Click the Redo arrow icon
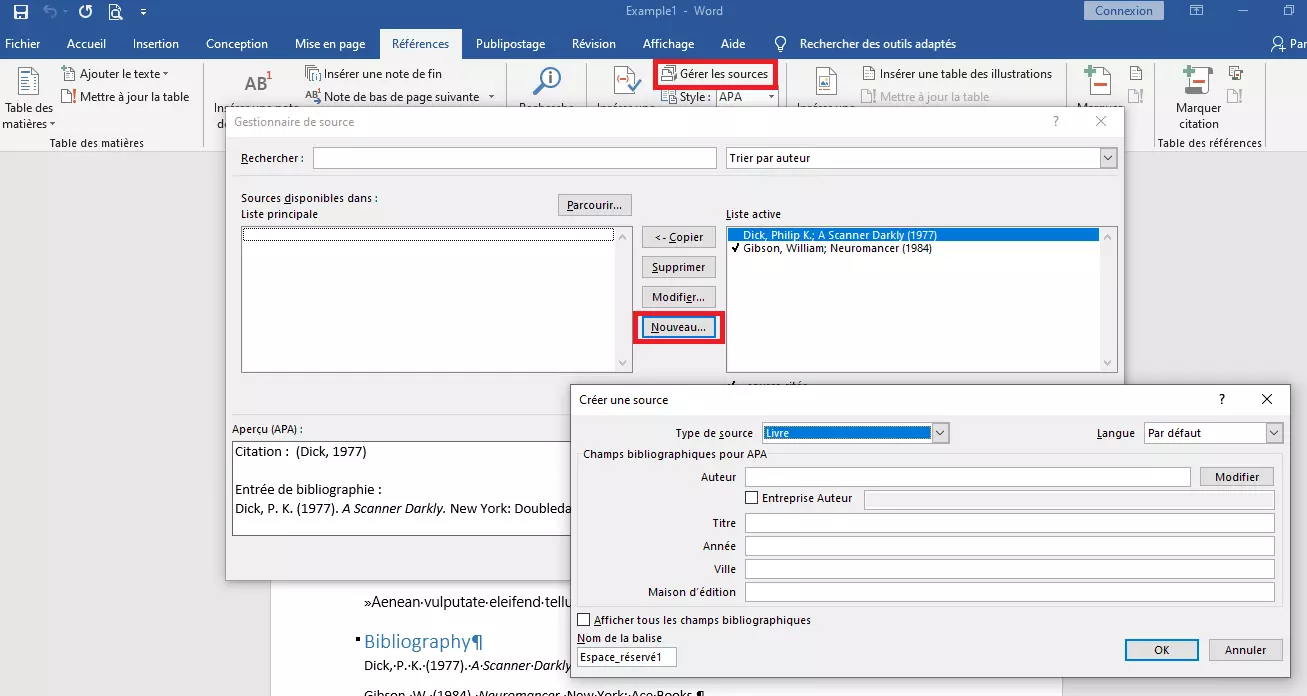 [x=85, y=12]
